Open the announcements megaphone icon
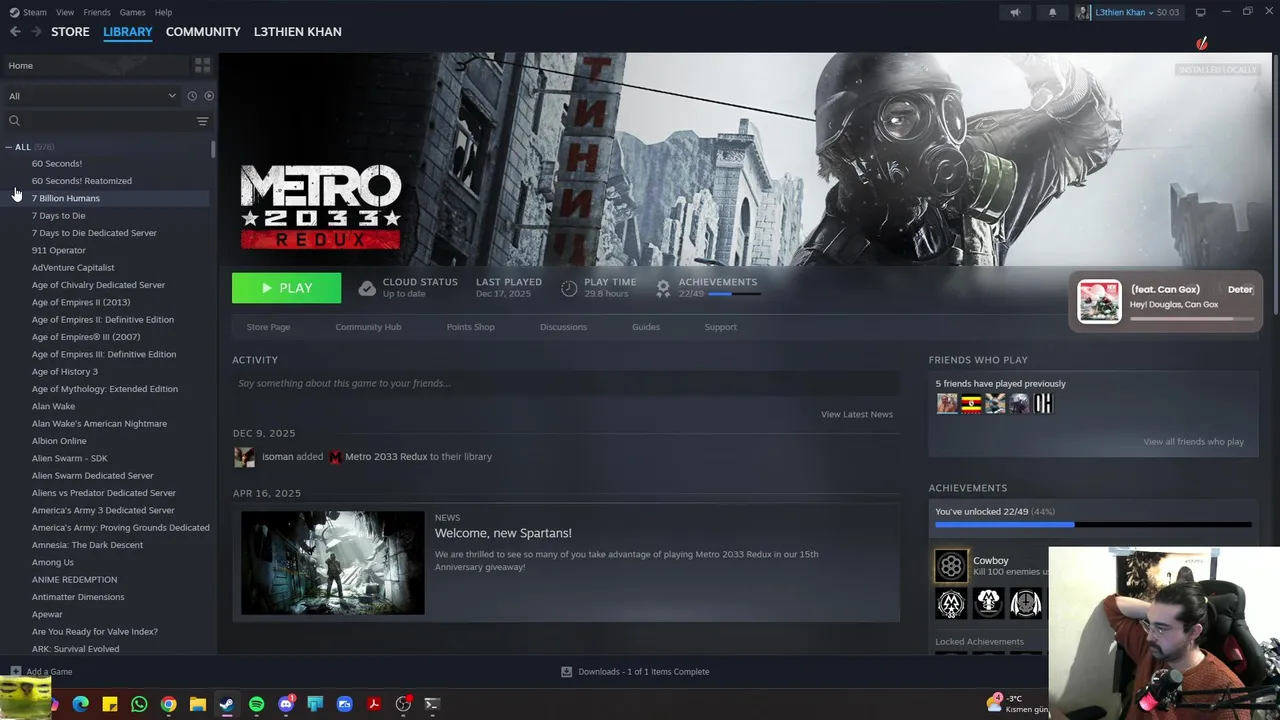The height and width of the screenshot is (720, 1280). coord(1015,12)
